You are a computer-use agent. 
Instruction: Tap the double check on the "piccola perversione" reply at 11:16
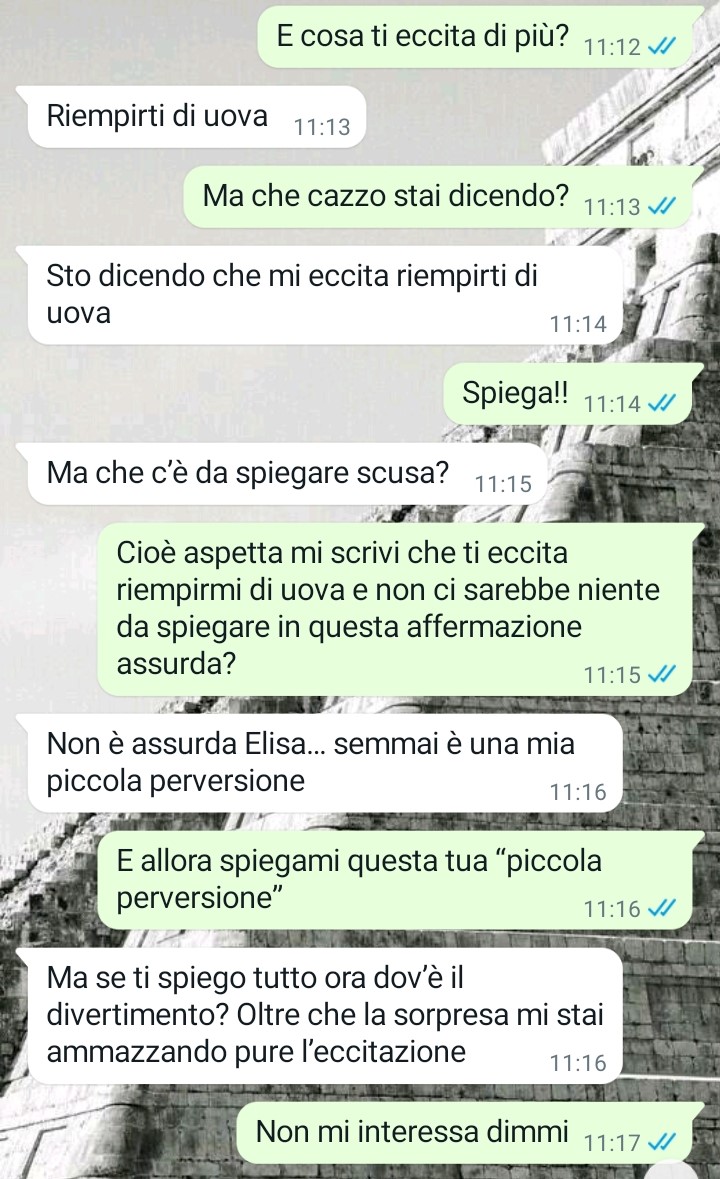coord(661,909)
